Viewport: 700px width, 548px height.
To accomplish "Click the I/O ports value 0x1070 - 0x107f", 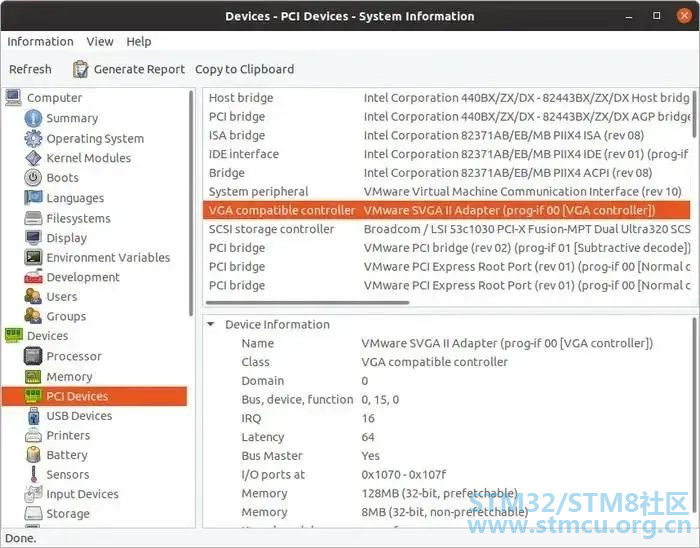I will tap(404, 474).
